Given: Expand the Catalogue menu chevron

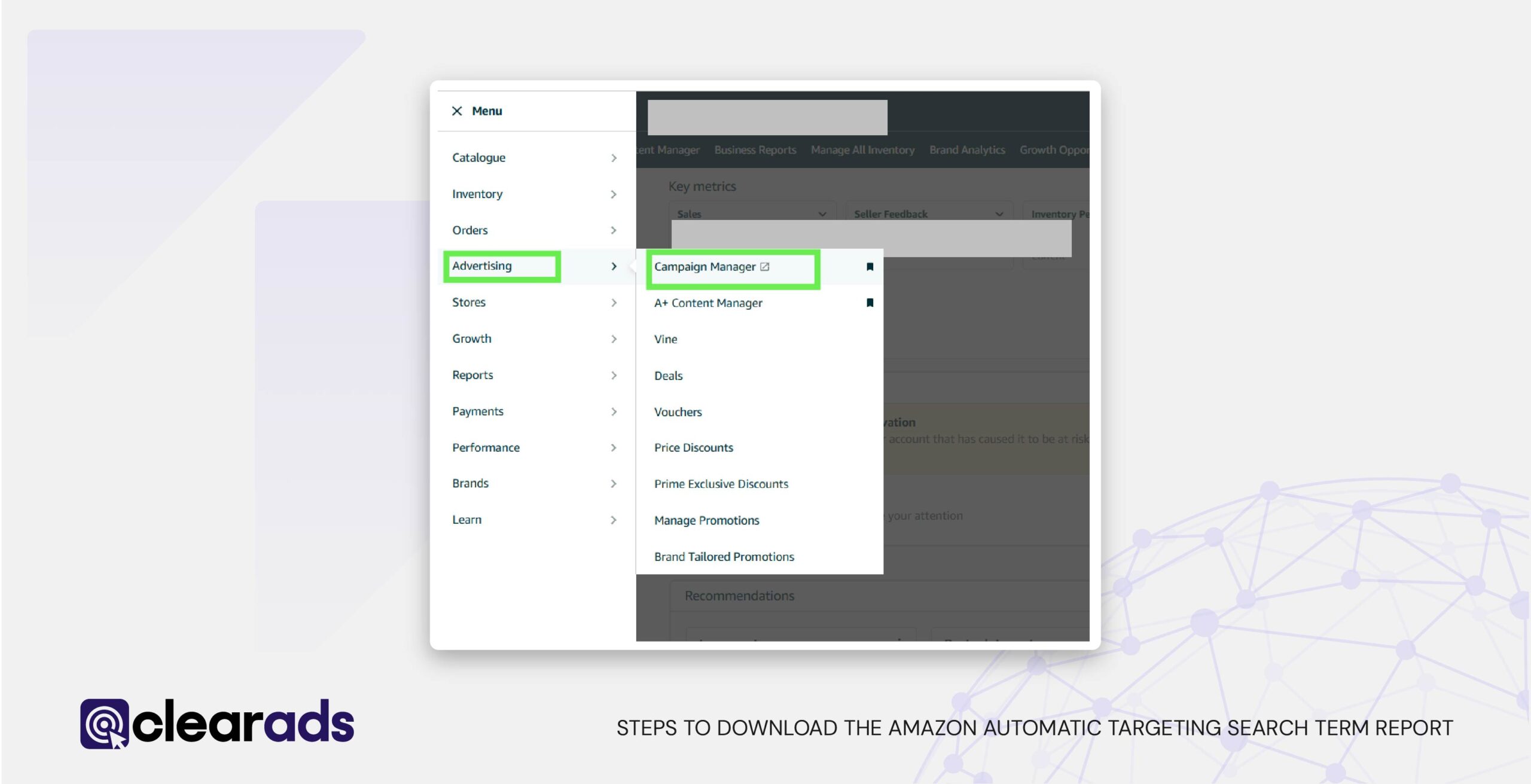Looking at the screenshot, I should pos(614,157).
